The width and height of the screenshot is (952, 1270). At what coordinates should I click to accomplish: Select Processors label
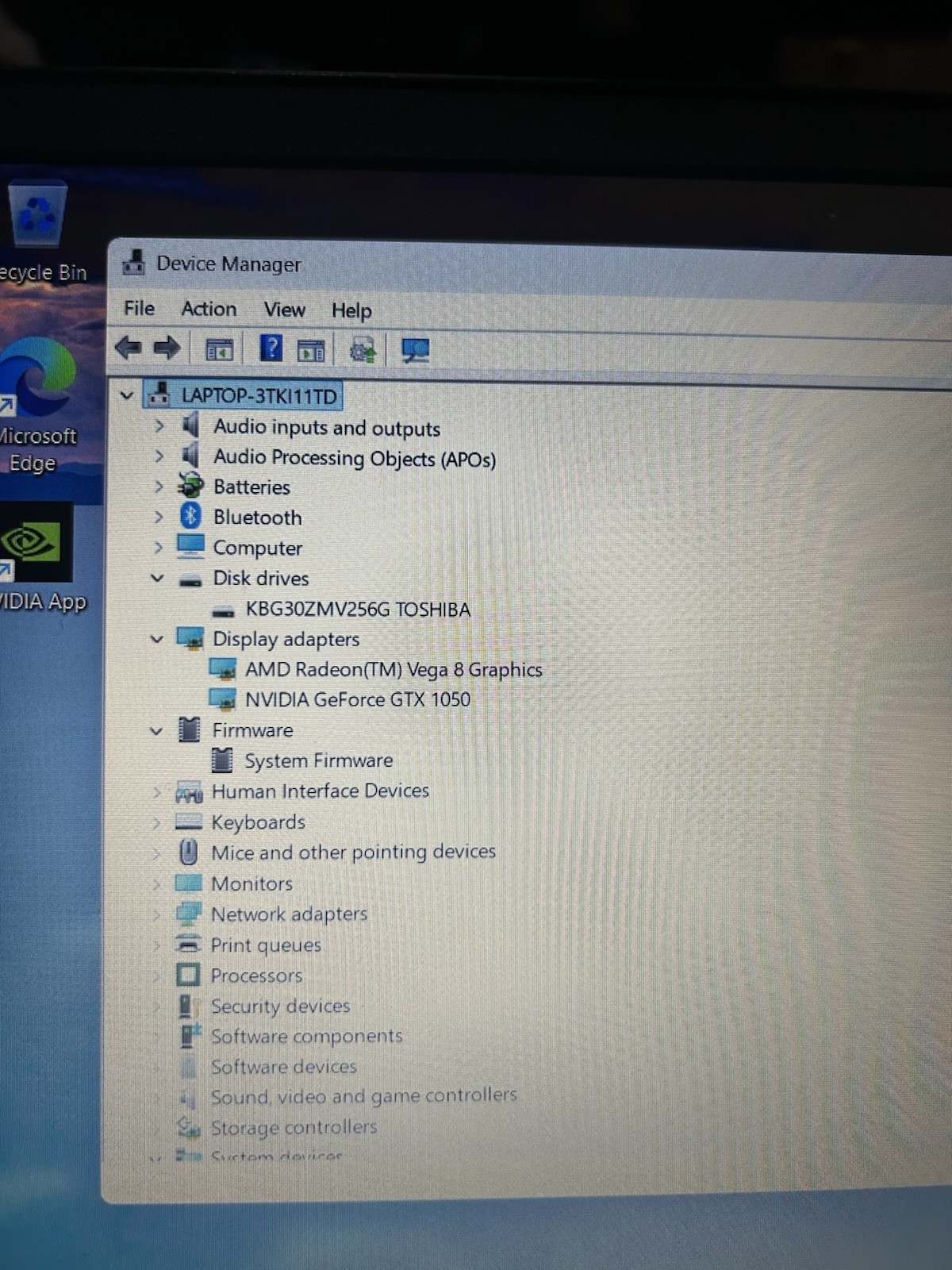point(256,975)
